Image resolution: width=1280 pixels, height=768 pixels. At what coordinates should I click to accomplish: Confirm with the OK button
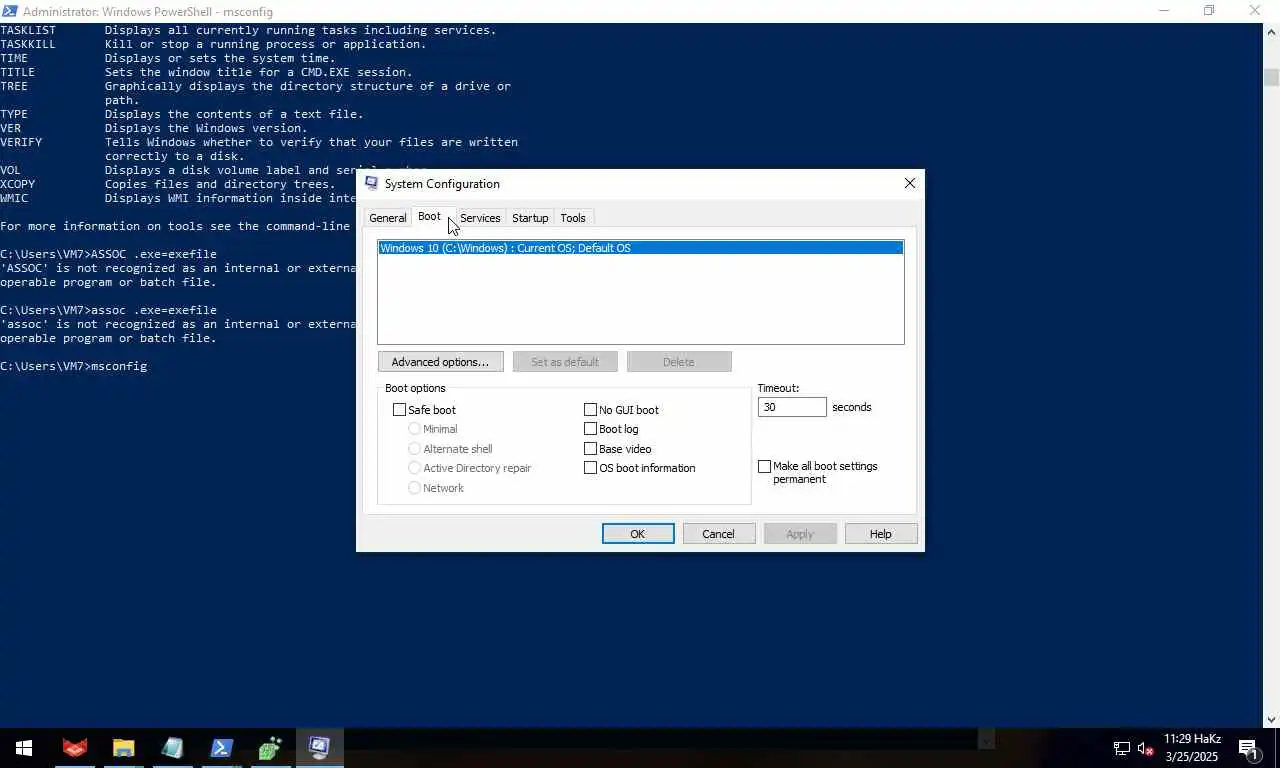tap(638, 534)
